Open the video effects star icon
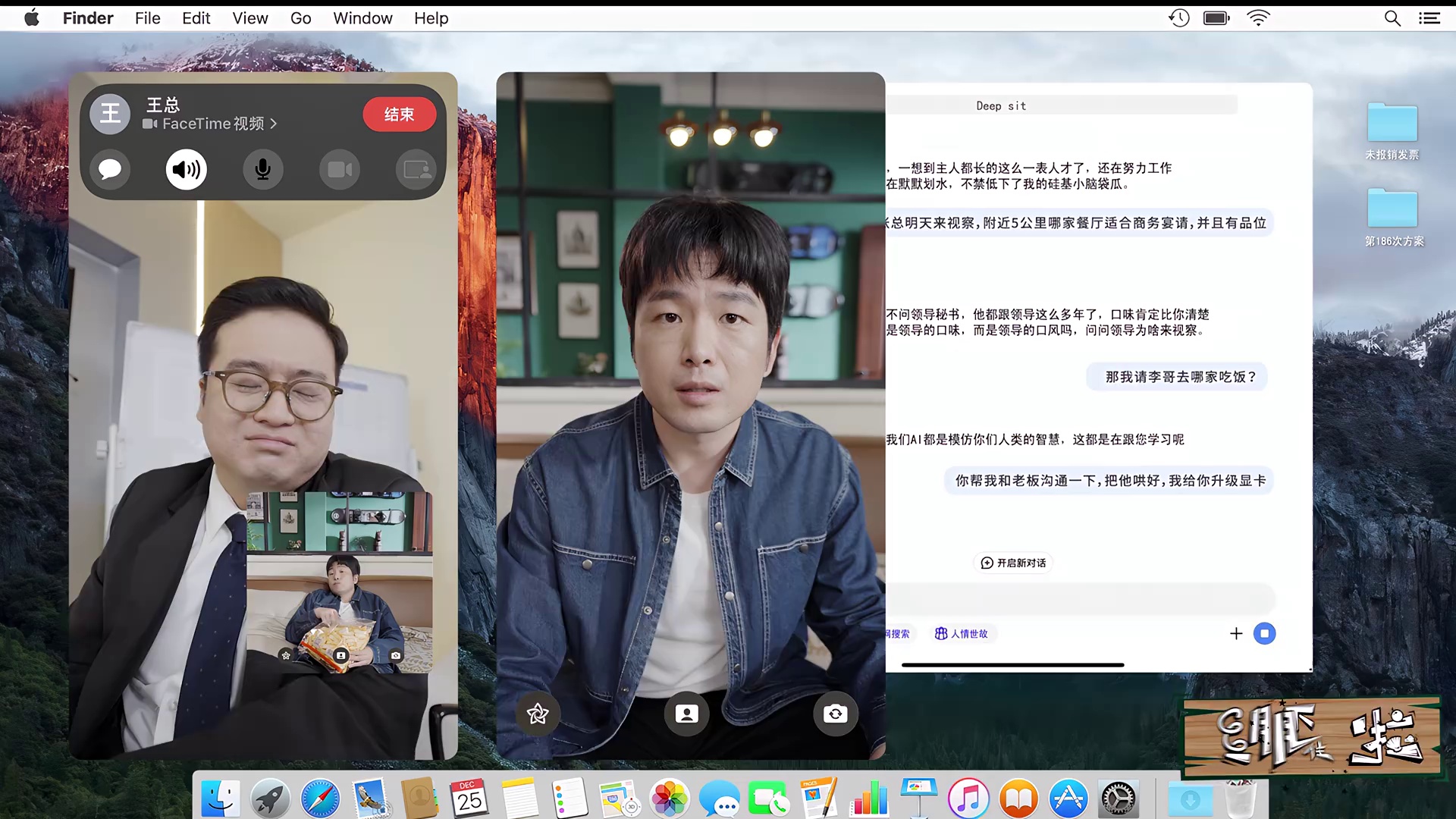The image size is (1456, 819). click(x=538, y=714)
